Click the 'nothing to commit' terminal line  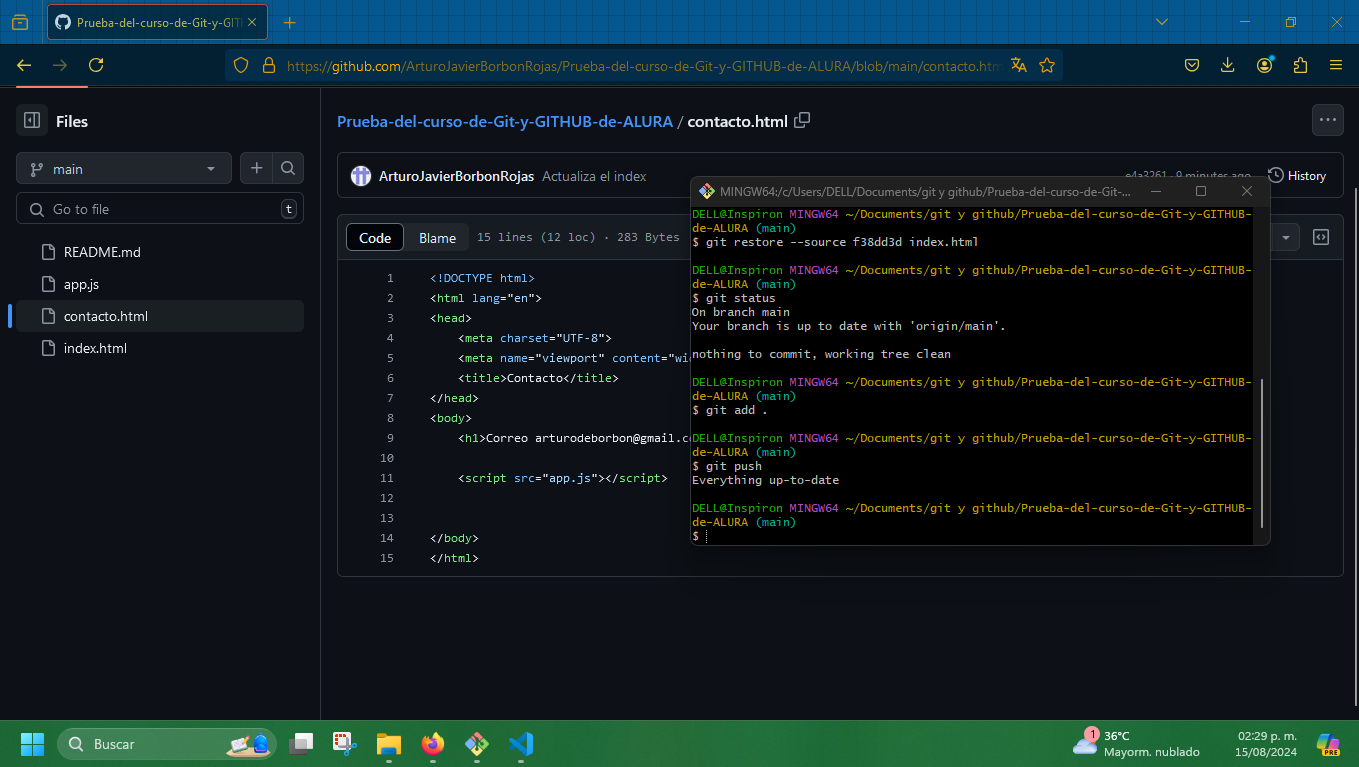click(821, 354)
